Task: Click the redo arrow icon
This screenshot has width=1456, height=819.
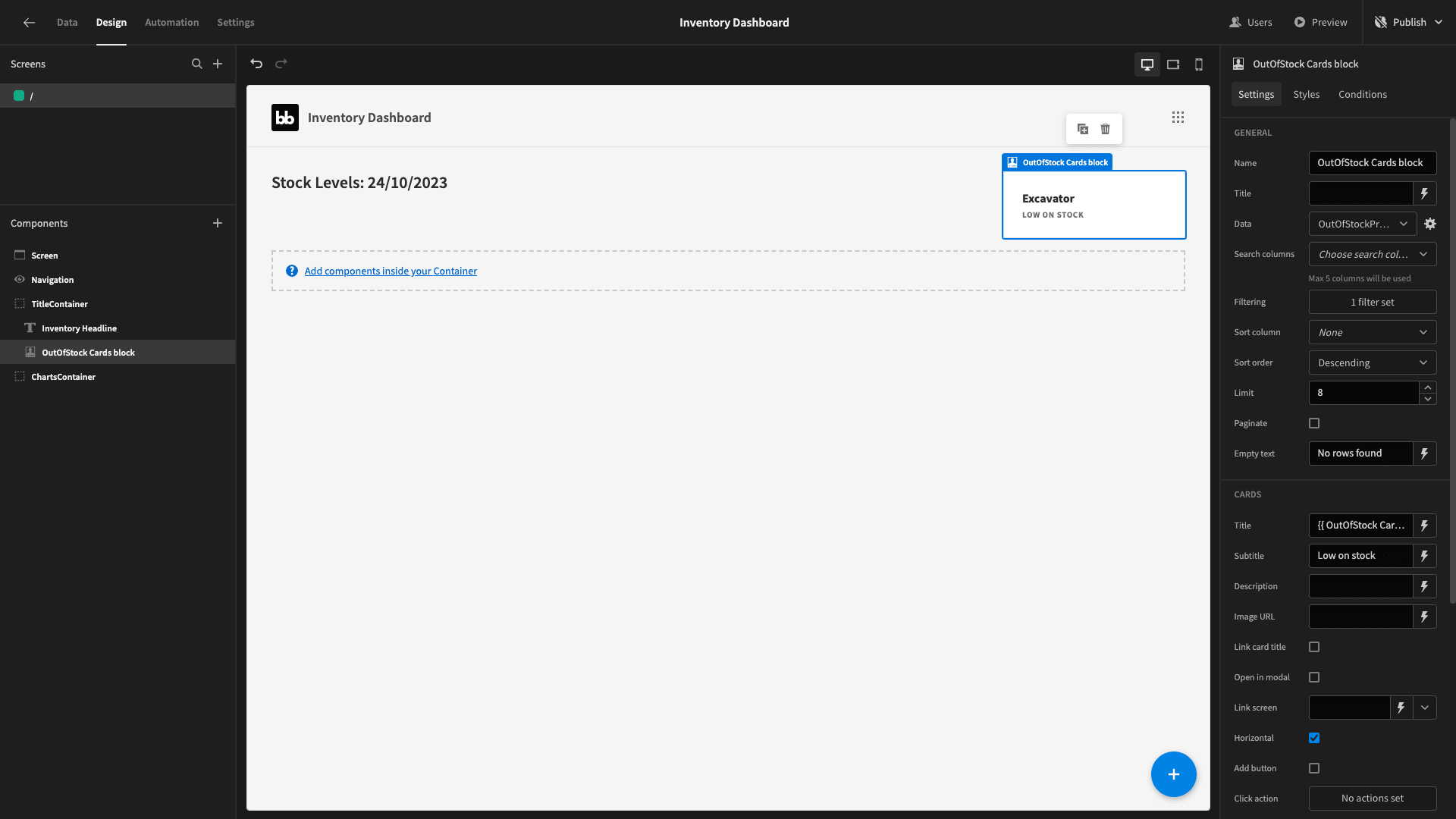Action: [281, 64]
